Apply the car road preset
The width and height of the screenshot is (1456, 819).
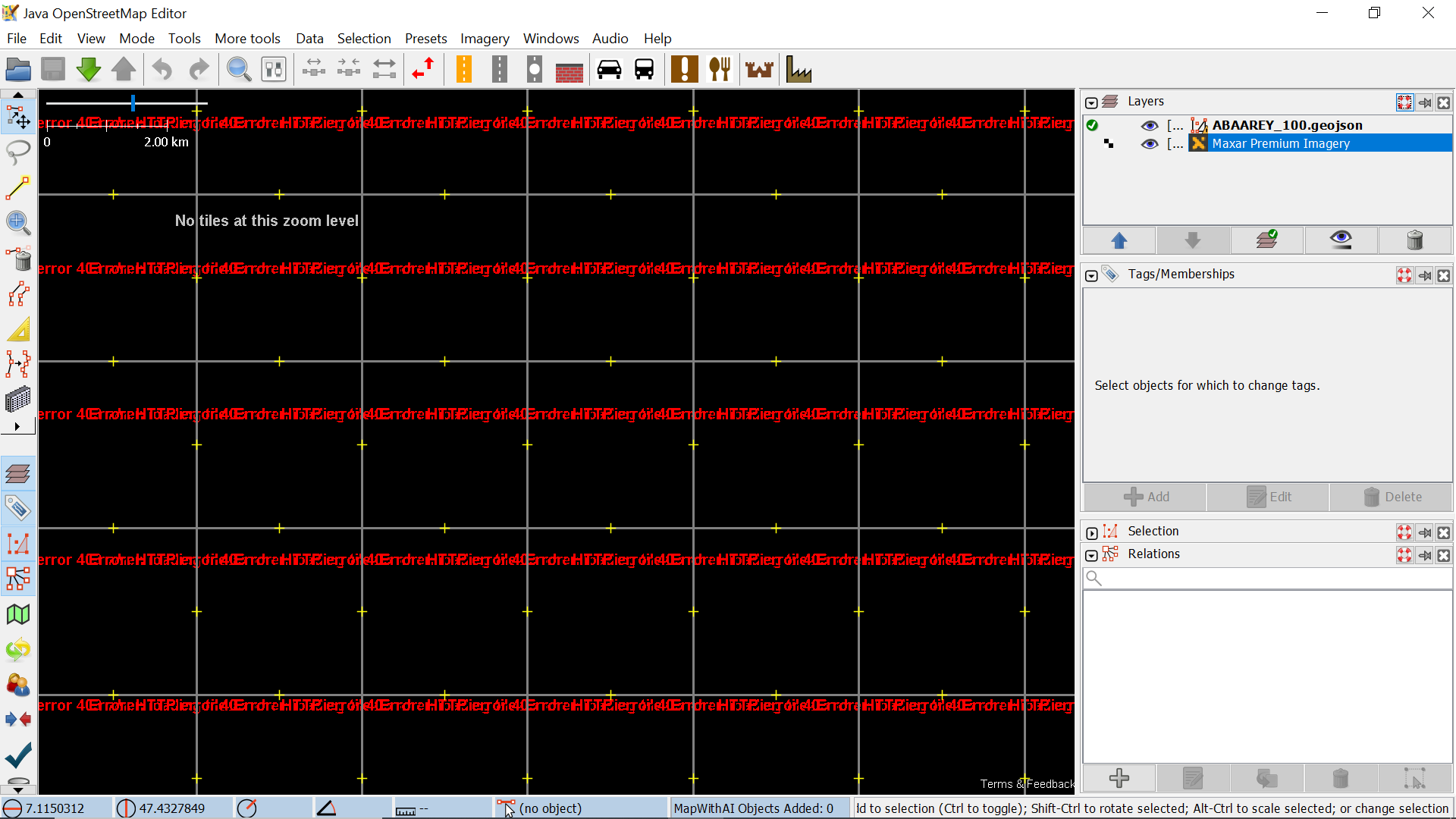pyautogui.click(x=609, y=70)
